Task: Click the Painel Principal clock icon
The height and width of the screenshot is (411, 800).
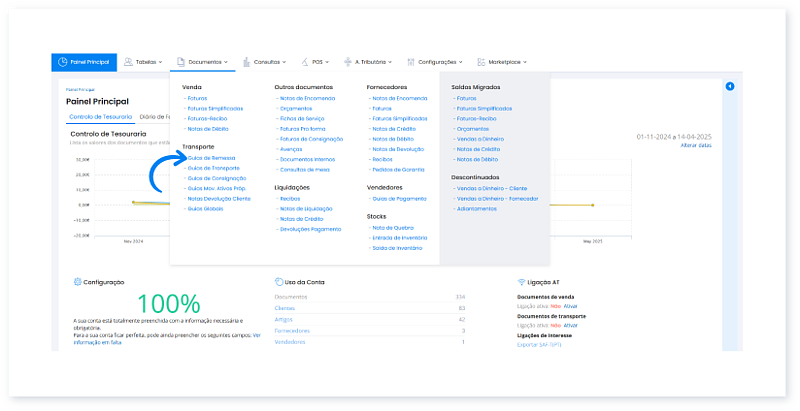Action: coord(63,62)
